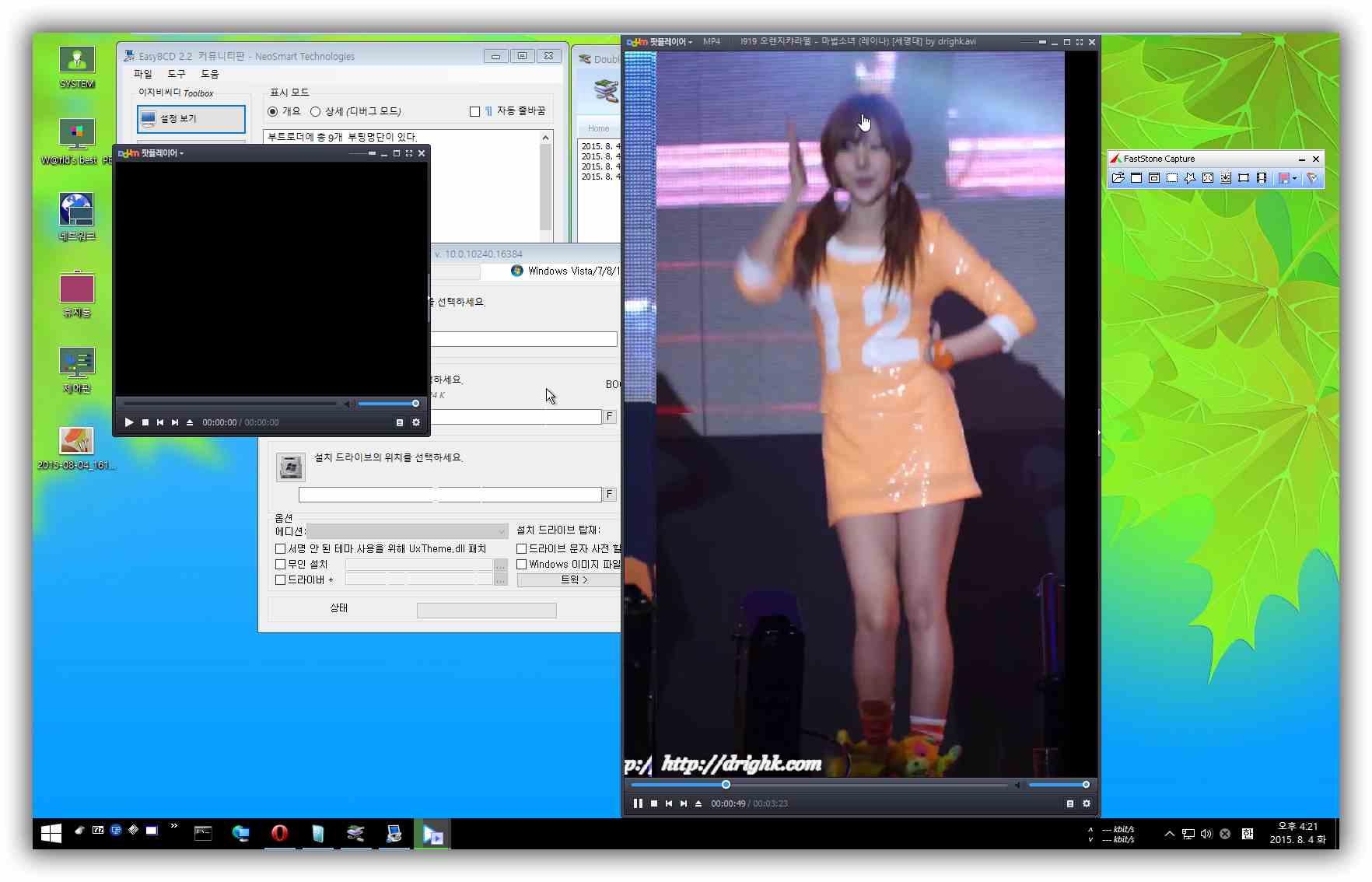Click the seek bar in large PotPlayer
This screenshot has width=1372, height=882.
pyautogui.click(x=819, y=785)
